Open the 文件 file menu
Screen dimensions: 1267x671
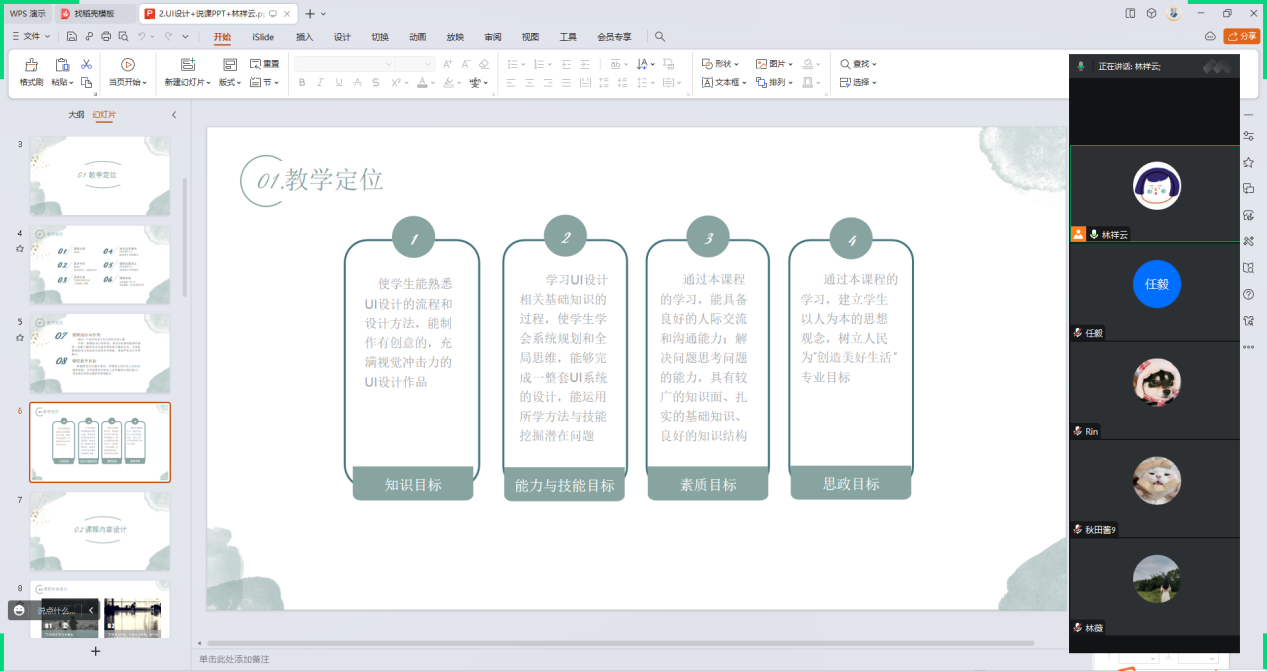coord(31,37)
